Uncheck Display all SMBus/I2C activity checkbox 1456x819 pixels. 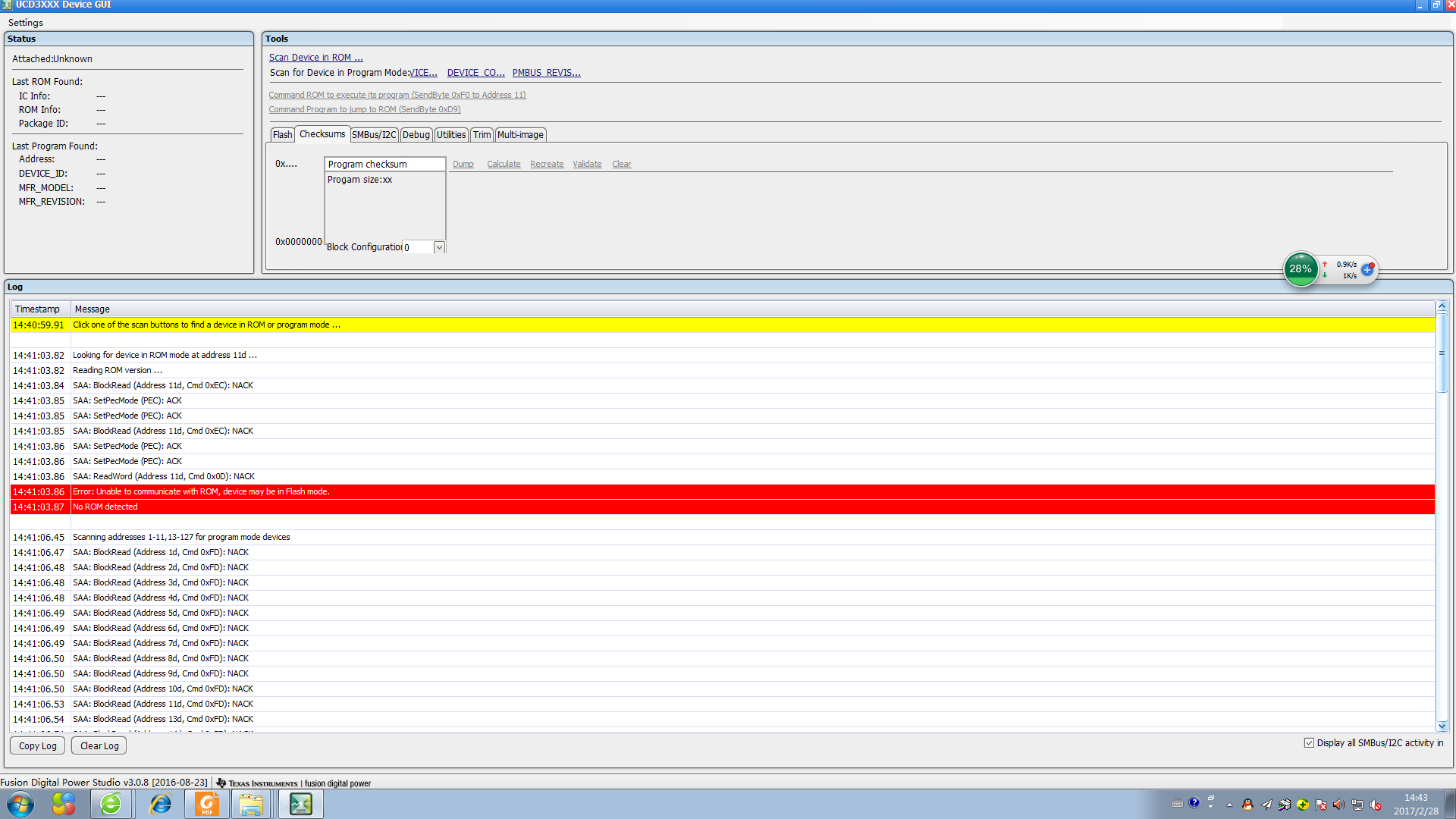1309,743
